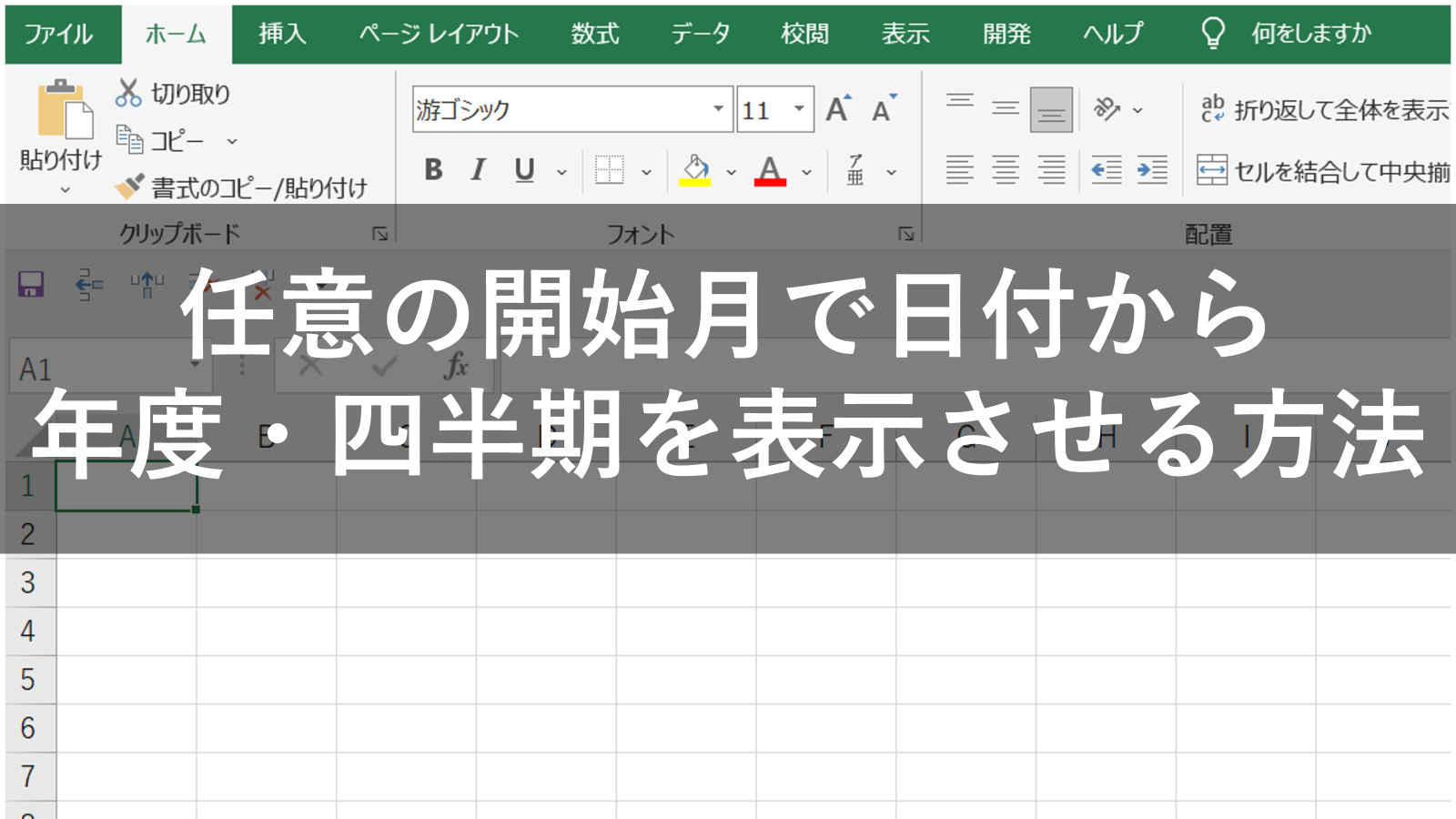Click セルを結合して中央揃え merge button

[1324, 170]
